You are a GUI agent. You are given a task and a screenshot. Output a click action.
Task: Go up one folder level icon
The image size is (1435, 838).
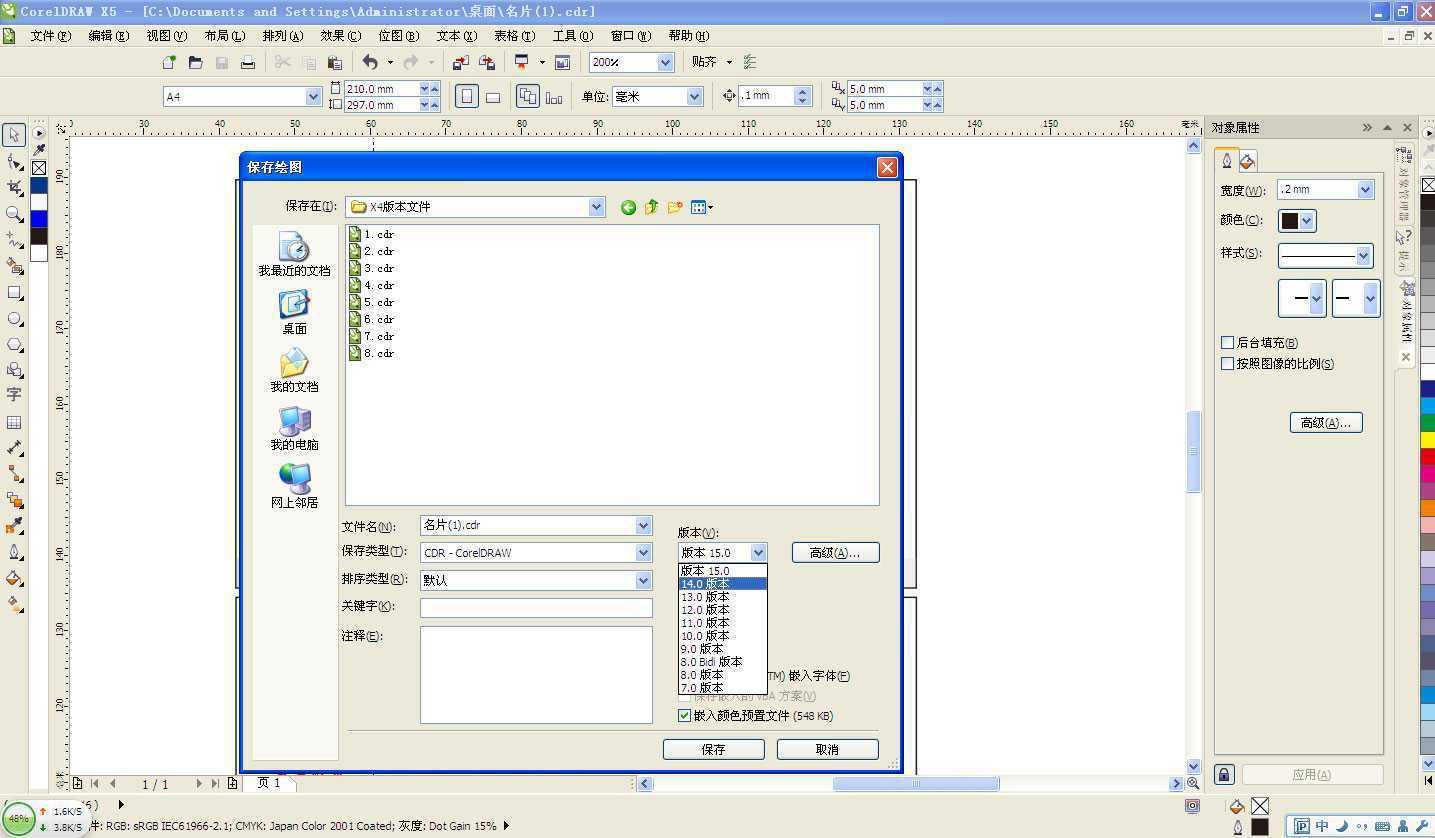[651, 207]
